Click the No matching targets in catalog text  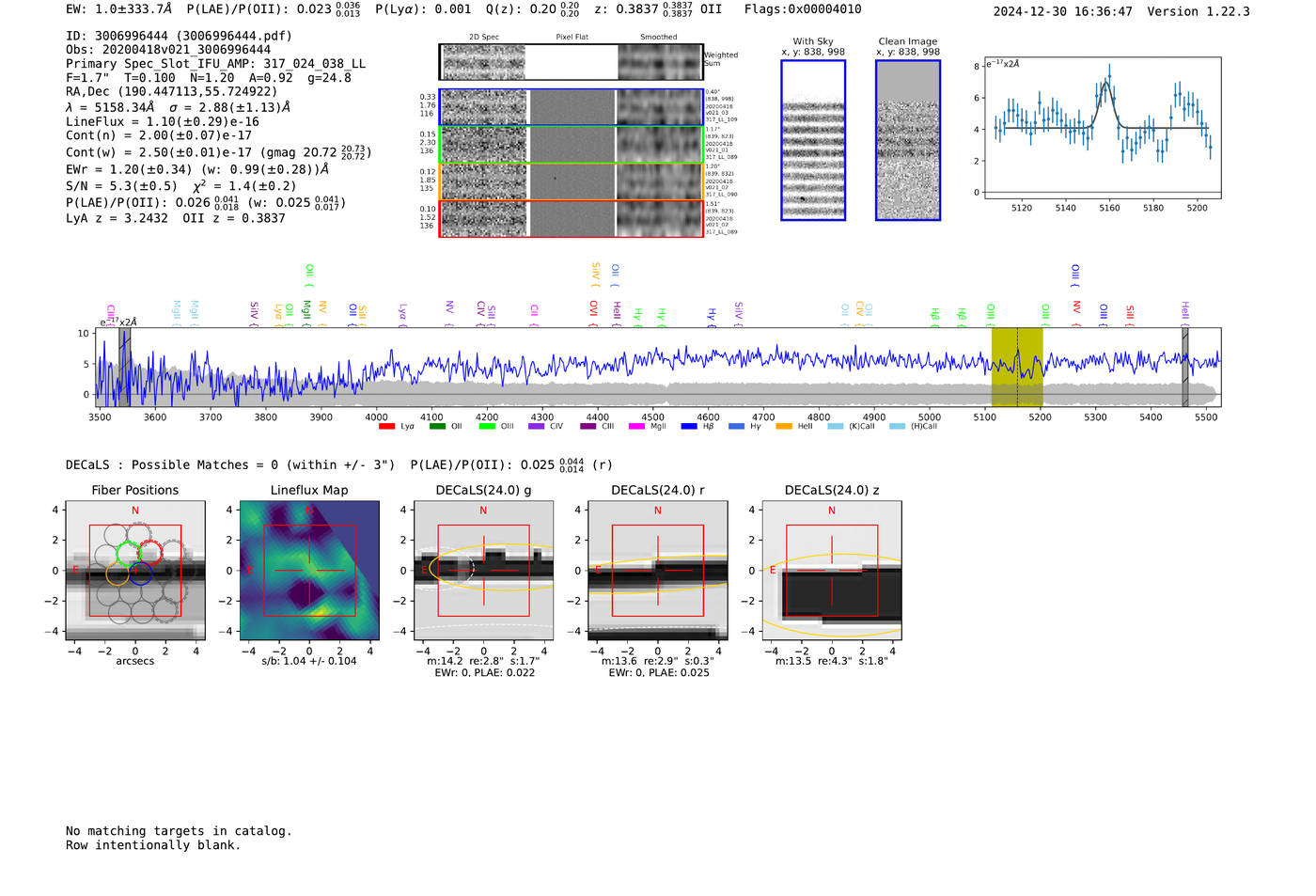tap(179, 831)
